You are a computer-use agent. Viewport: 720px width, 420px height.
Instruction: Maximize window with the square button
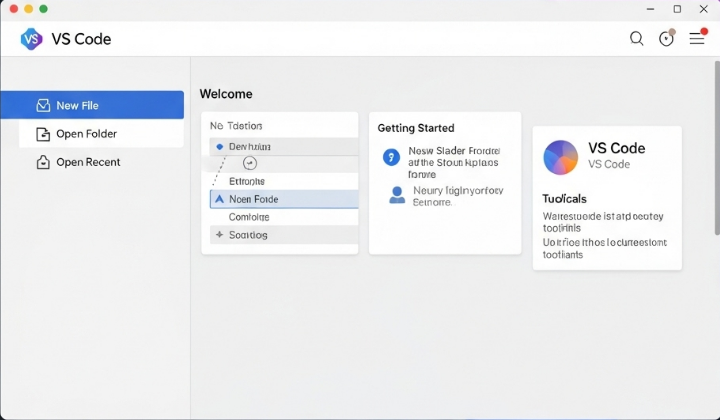click(x=677, y=9)
